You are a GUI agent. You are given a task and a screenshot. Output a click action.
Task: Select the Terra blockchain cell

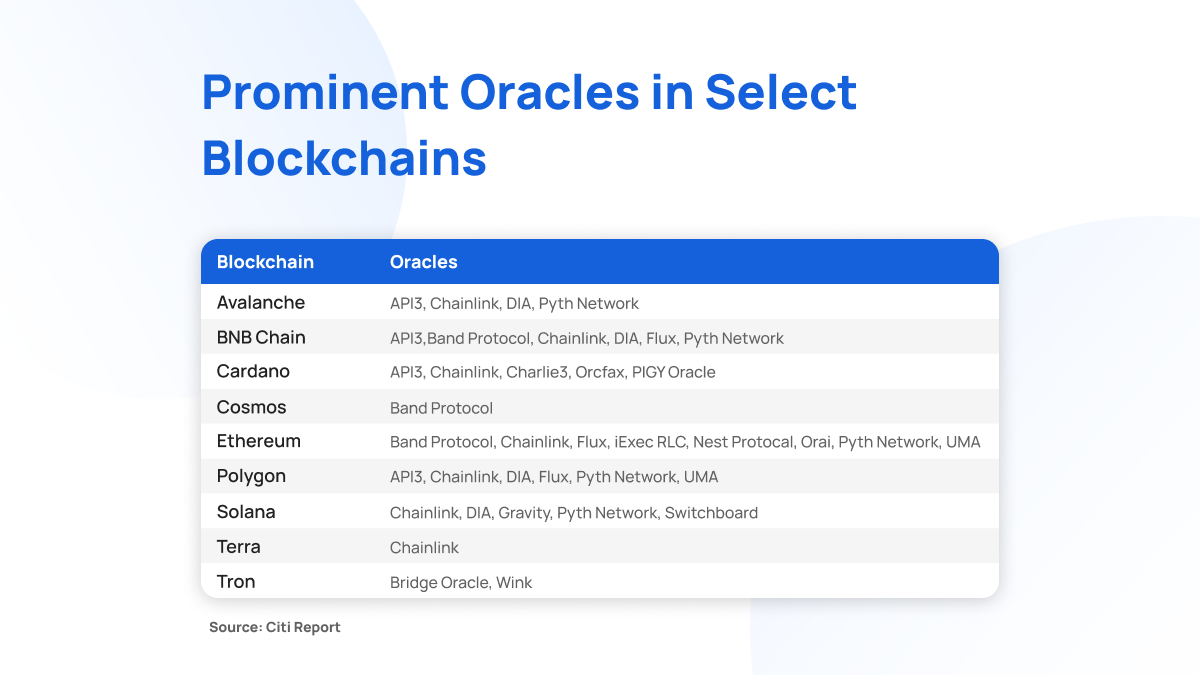click(x=238, y=547)
